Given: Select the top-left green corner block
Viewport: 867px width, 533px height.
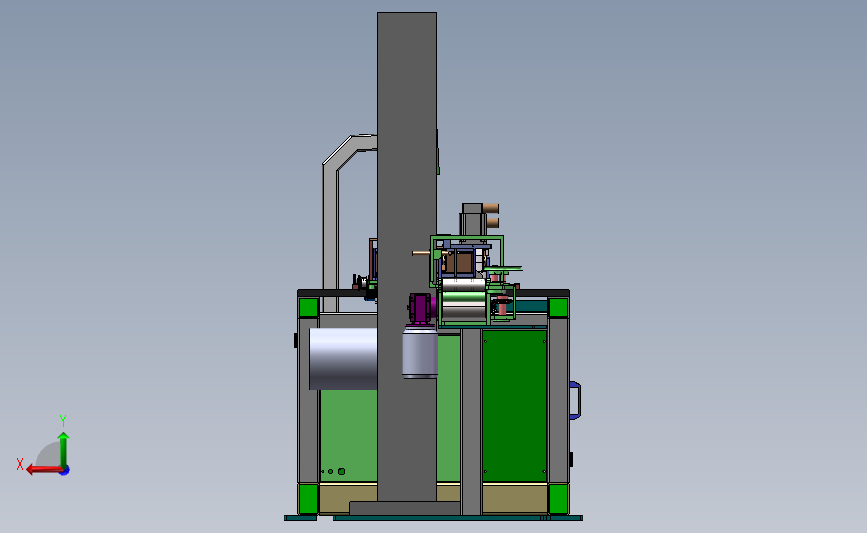Looking at the screenshot, I should point(309,307).
